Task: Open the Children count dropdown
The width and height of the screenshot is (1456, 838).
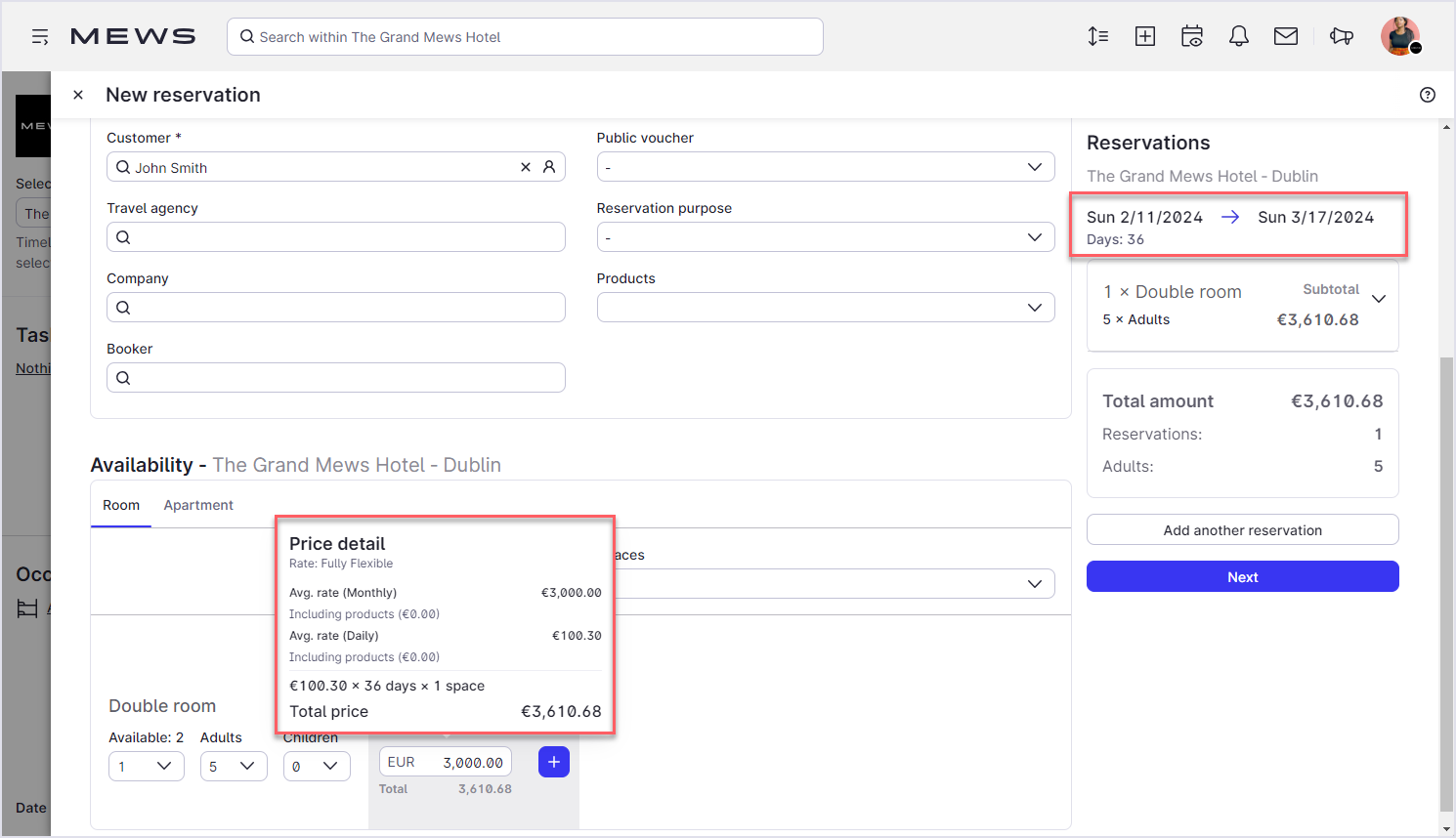Action: coord(317,767)
